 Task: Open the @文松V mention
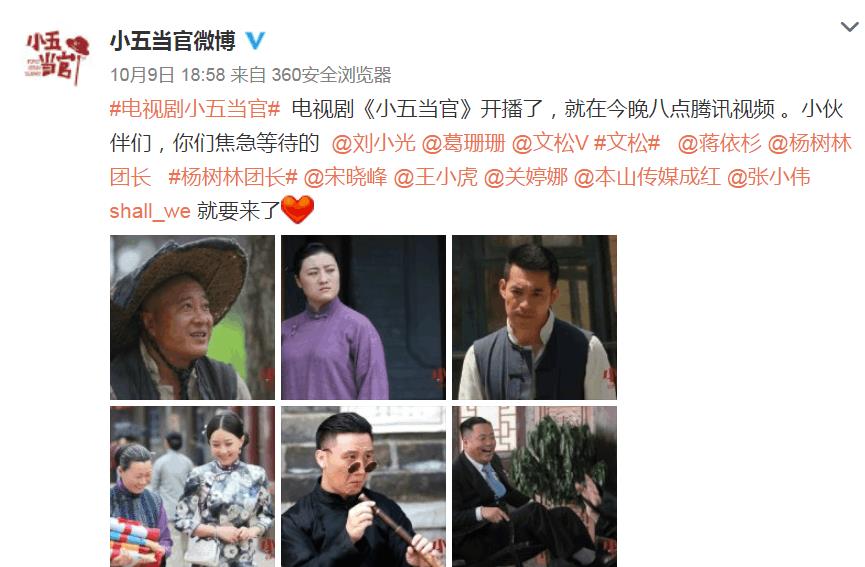point(550,143)
